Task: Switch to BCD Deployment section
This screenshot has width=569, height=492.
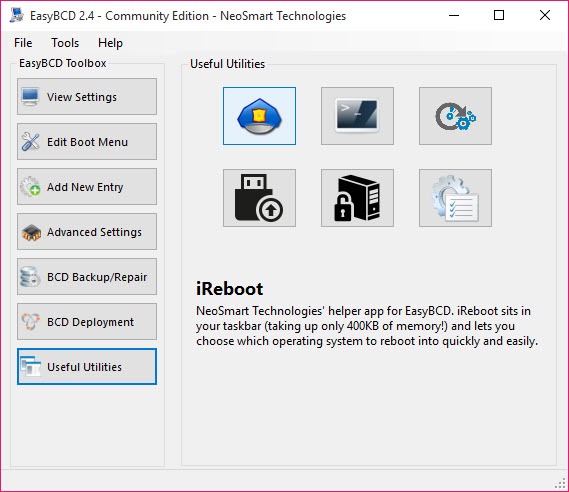Action: (87, 321)
